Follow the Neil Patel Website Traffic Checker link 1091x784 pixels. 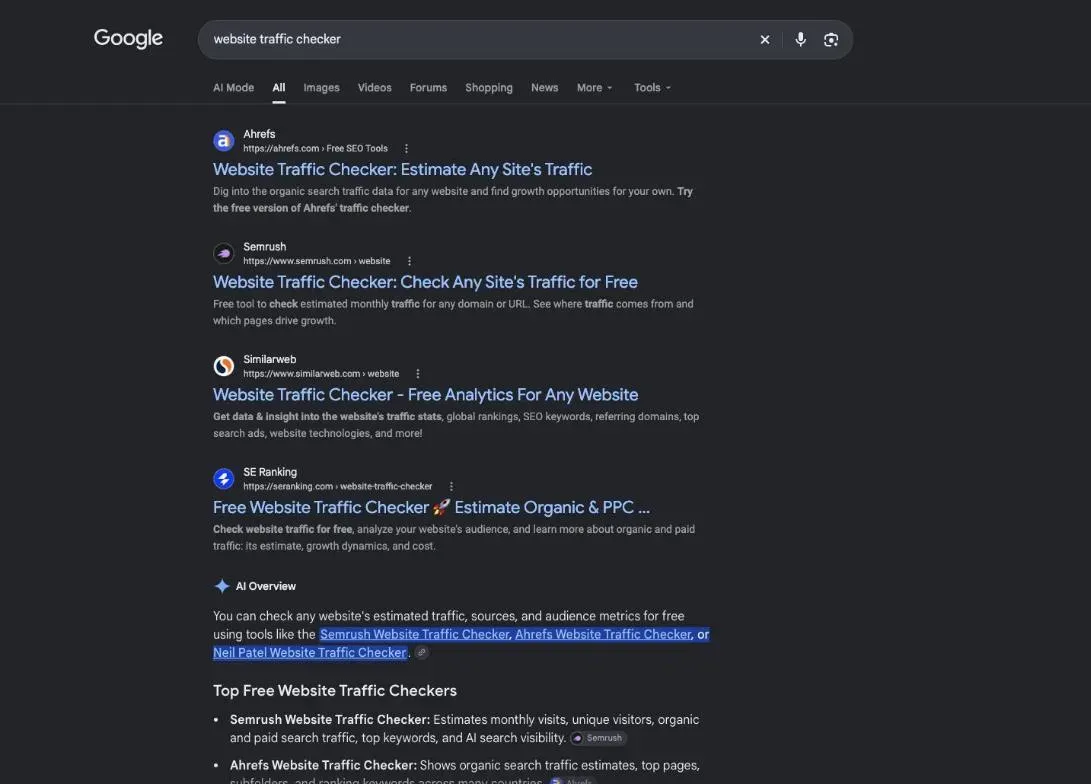click(310, 653)
